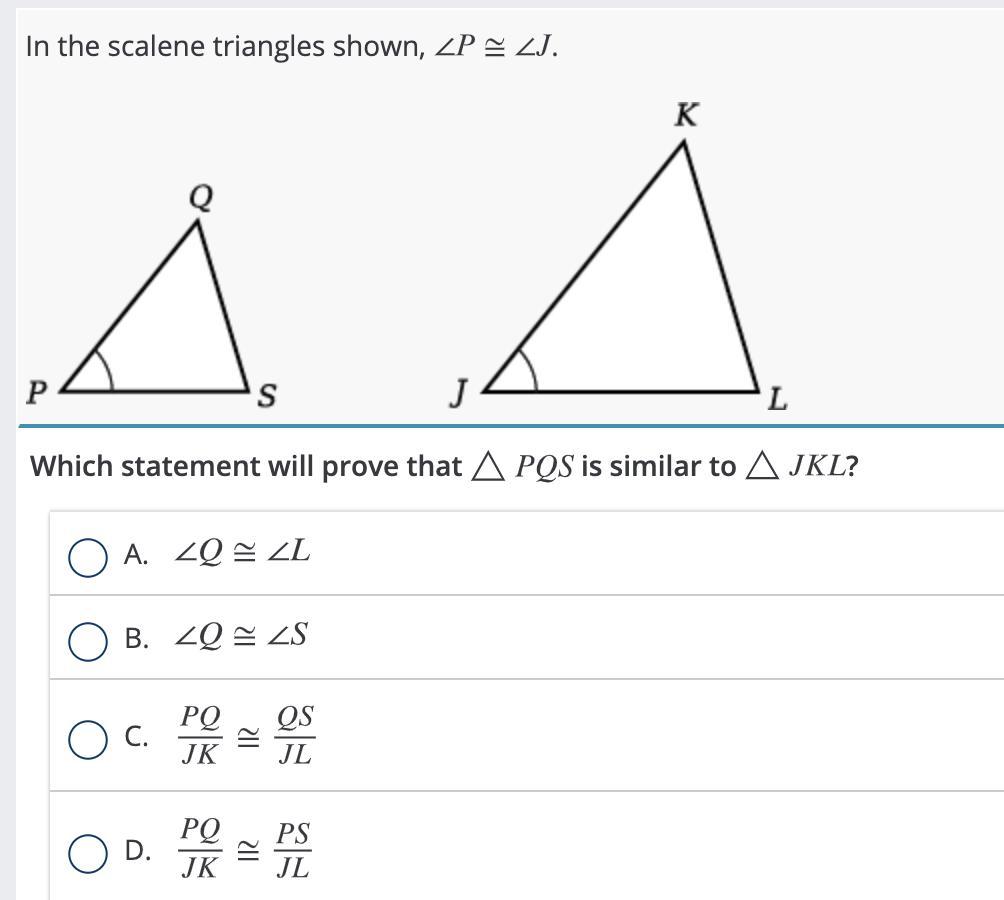
Task: Click the vertex label L
Action: [777, 401]
